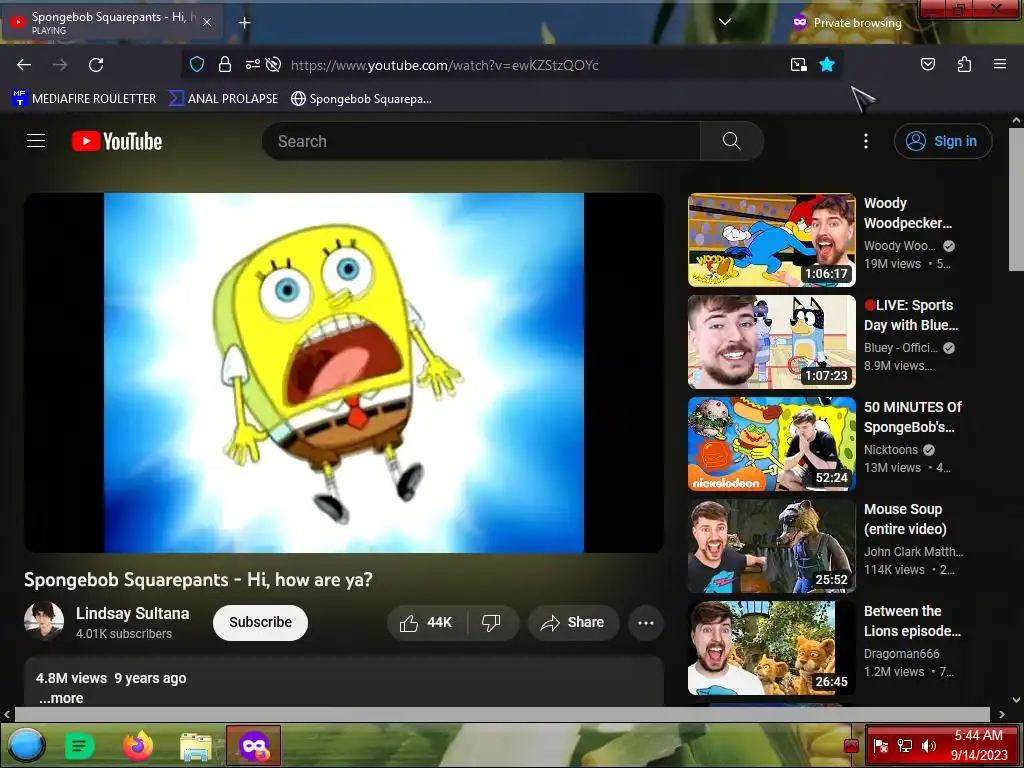Click the vertical page scrollbar thumb
1024x768 pixels.
pyautogui.click(x=1016, y=199)
